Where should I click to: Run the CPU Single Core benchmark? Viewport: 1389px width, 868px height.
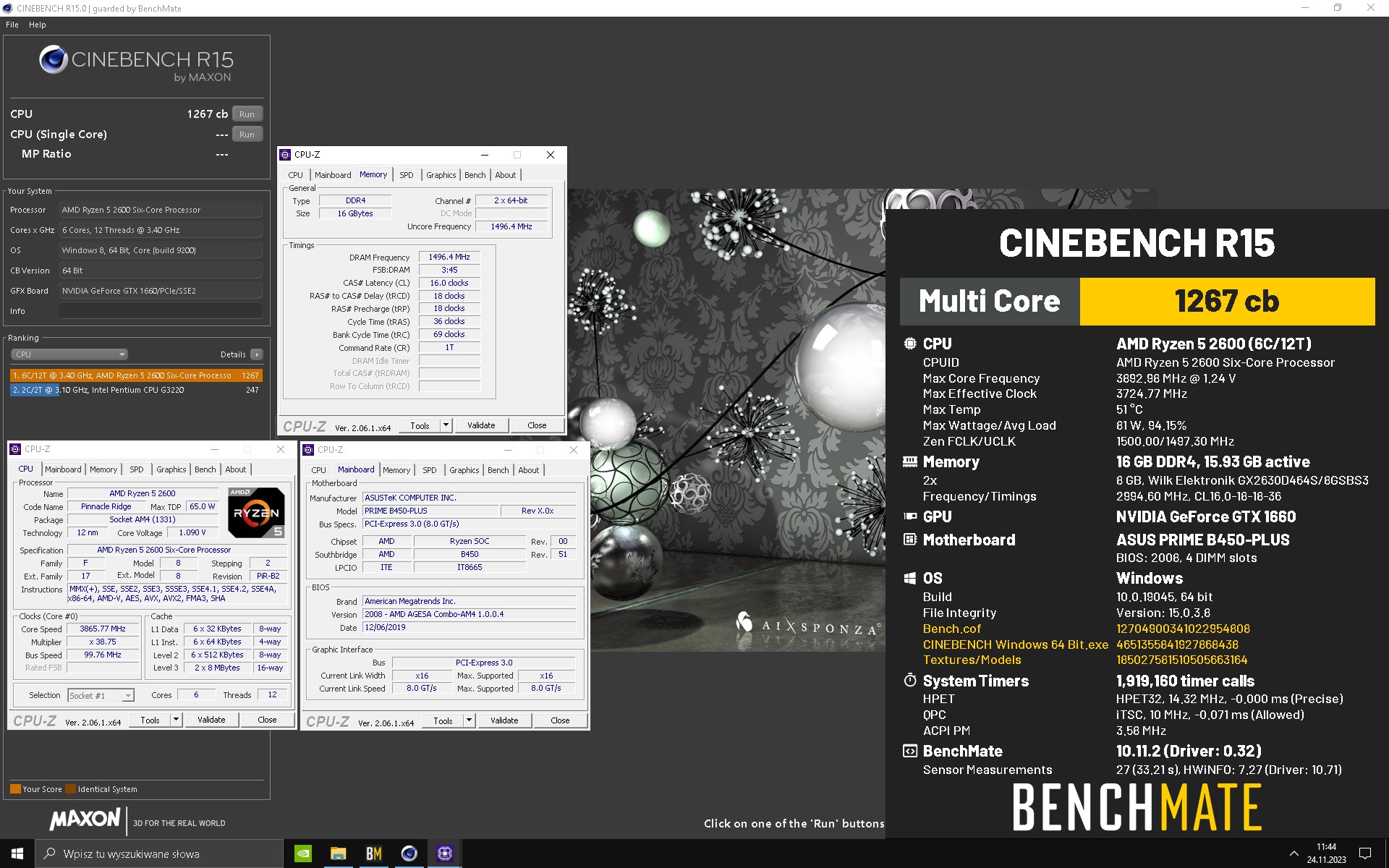(x=247, y=135)
